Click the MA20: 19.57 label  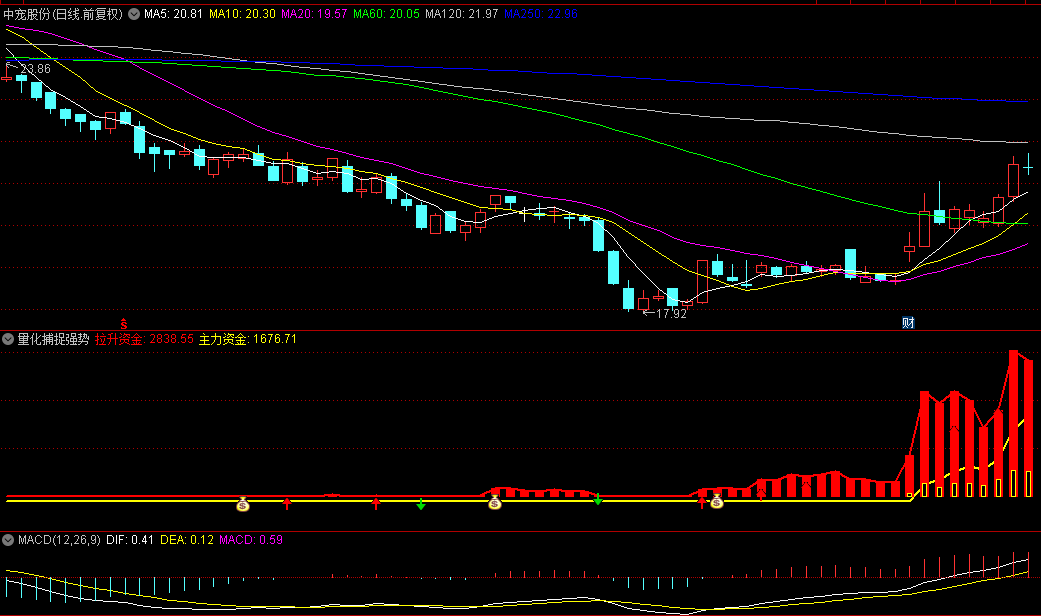314,14
